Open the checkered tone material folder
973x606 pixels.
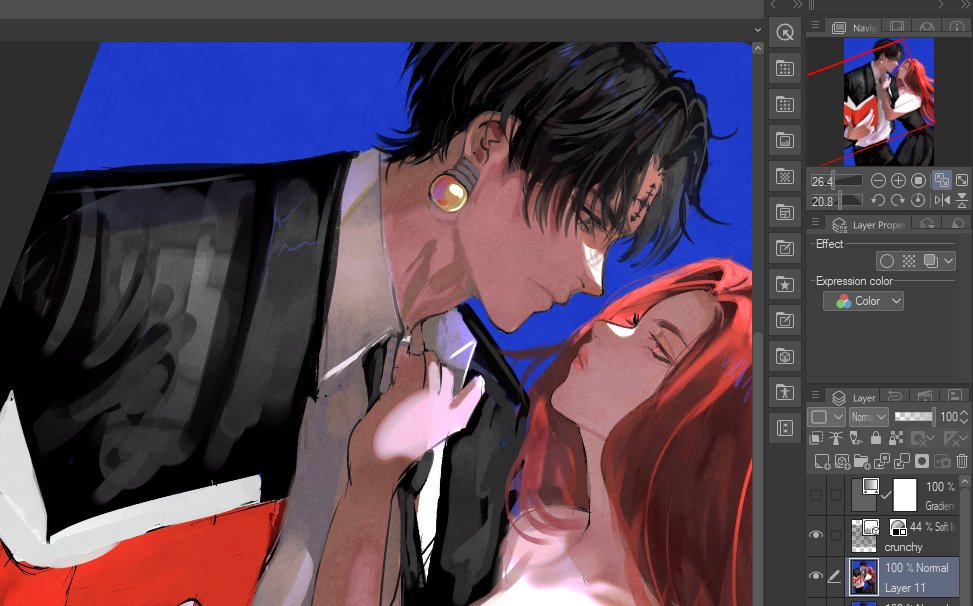click(785, 176)
